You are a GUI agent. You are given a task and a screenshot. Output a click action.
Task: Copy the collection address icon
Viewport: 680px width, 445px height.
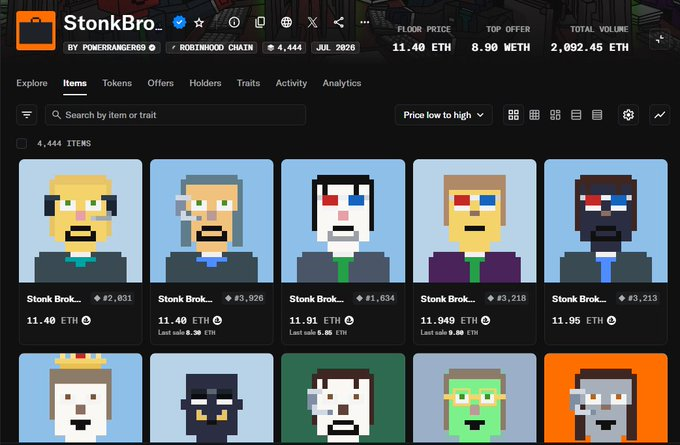point(260,22)
